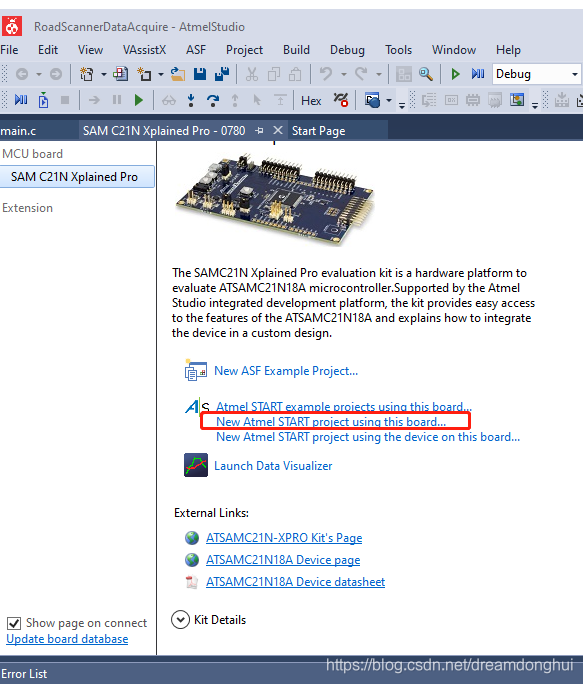Click the QuickWatch glasses icon
This screenshot has width=583, height=684.
tap(169, 101)
